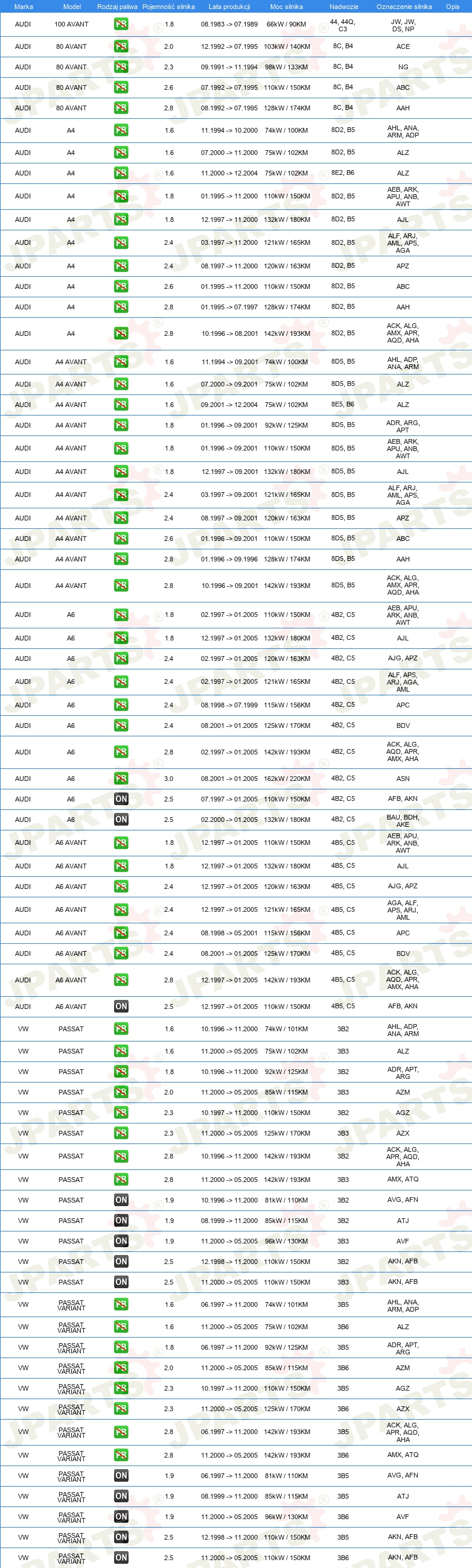Click the '3.0' engine capacity cell

[x=169, y=779]
